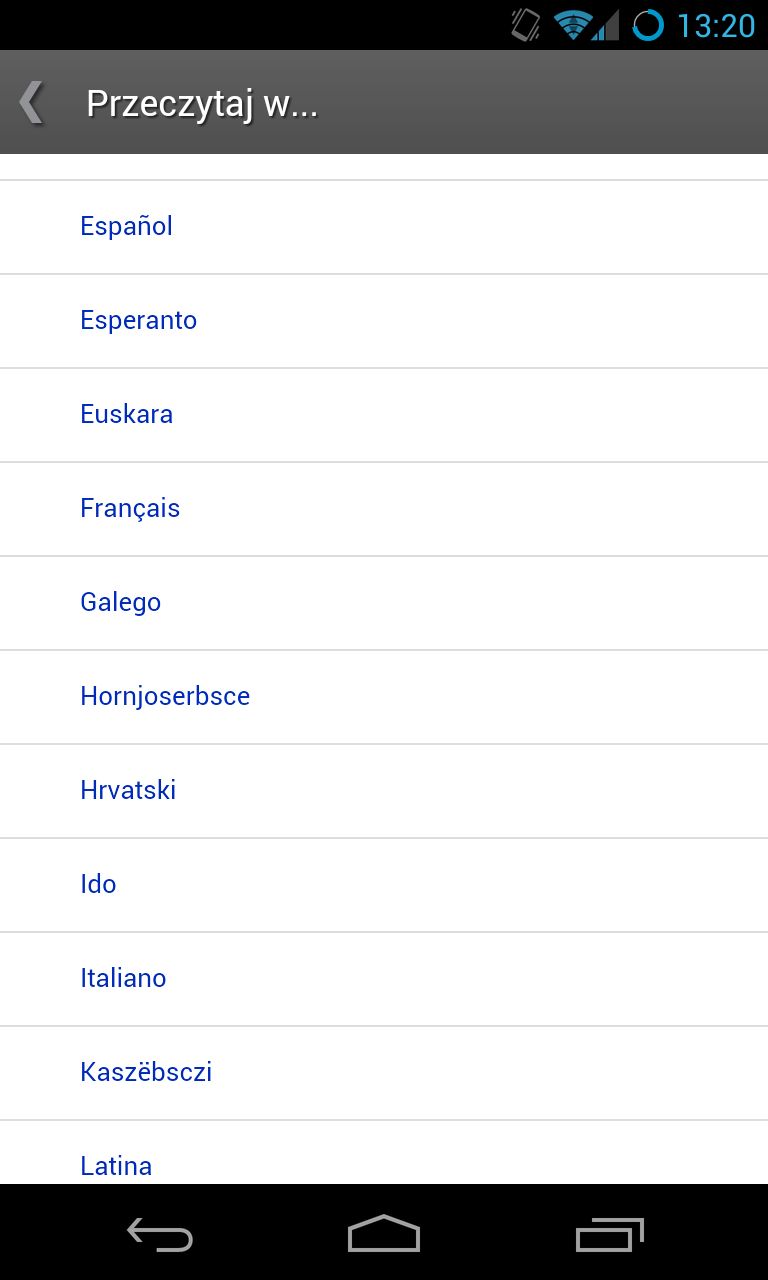Choose Français from the list

[384, 509]
